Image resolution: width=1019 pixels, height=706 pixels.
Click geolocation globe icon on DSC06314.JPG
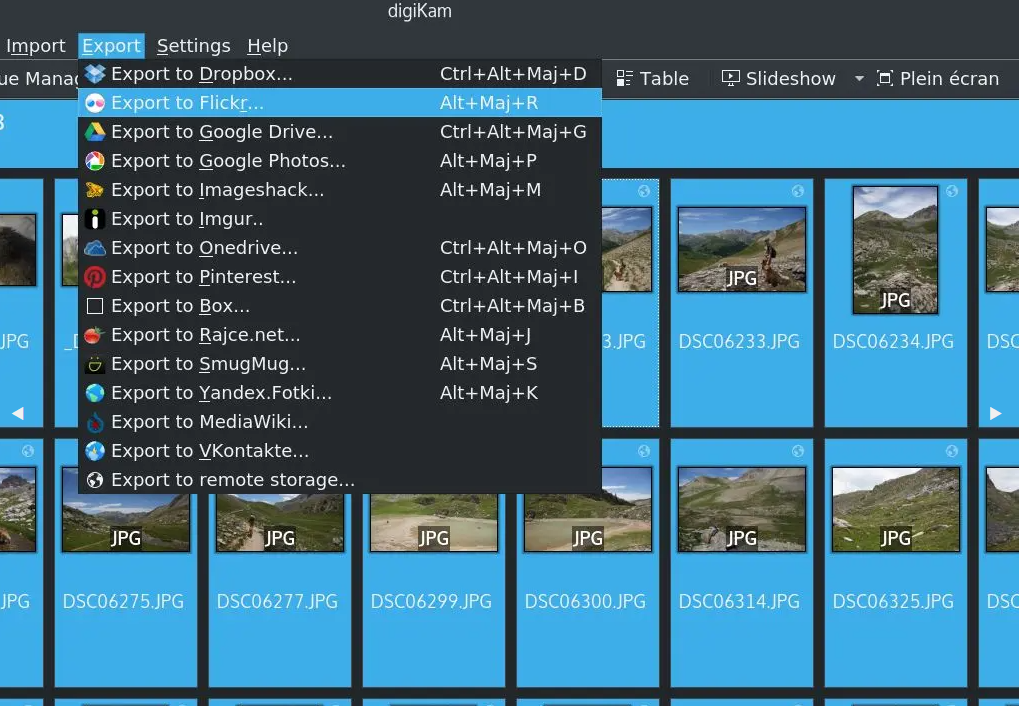(x=797, y=451)
